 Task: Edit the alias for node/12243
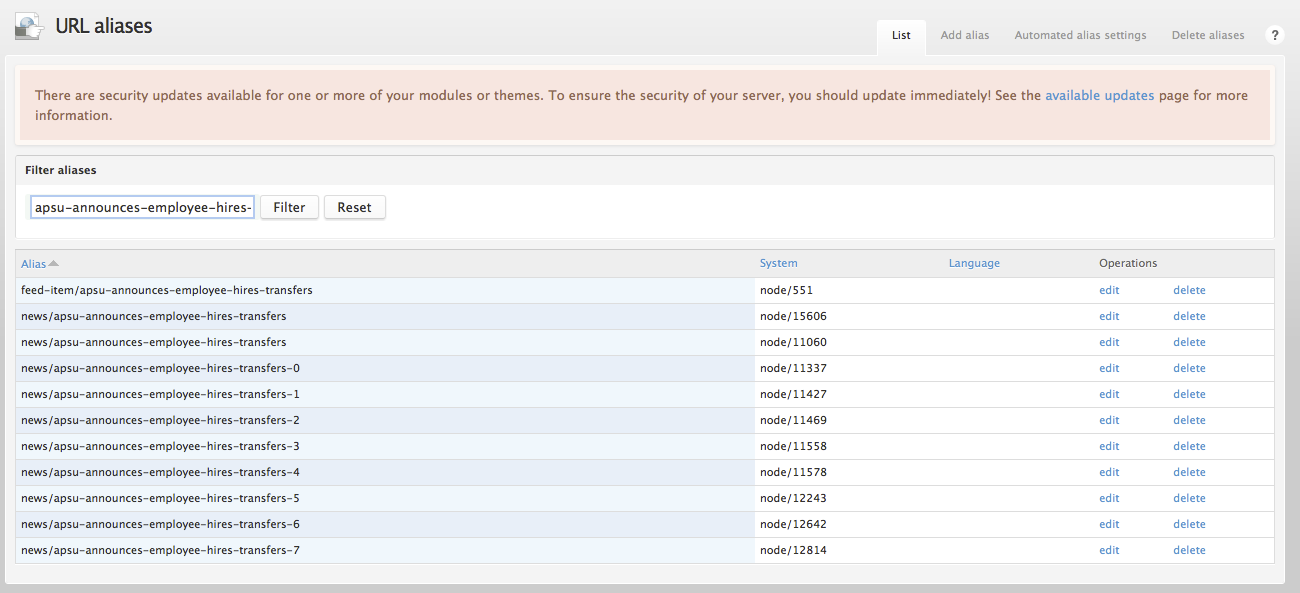point(1108,497)
